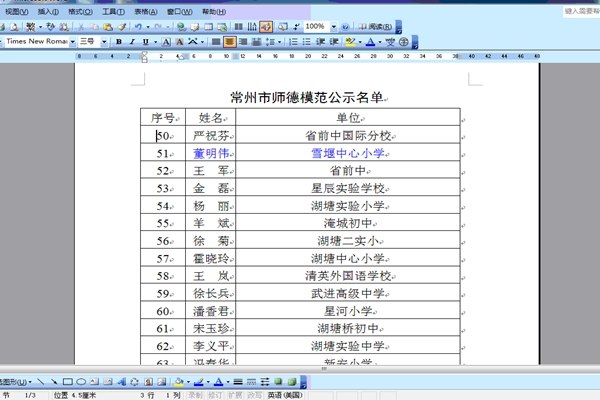Open the 插入 menu
The width and height of the screenshot is (600, 400).
48,12
